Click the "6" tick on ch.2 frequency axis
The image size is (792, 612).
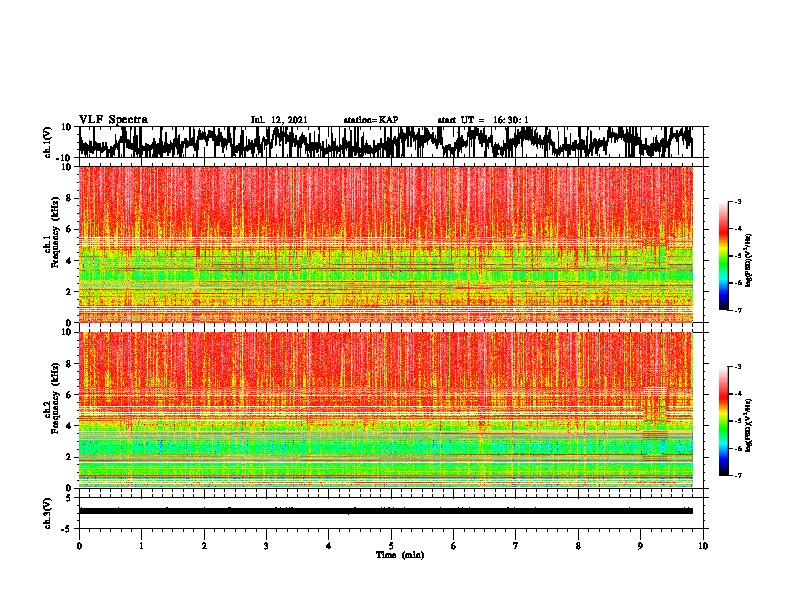coord(70,394)
